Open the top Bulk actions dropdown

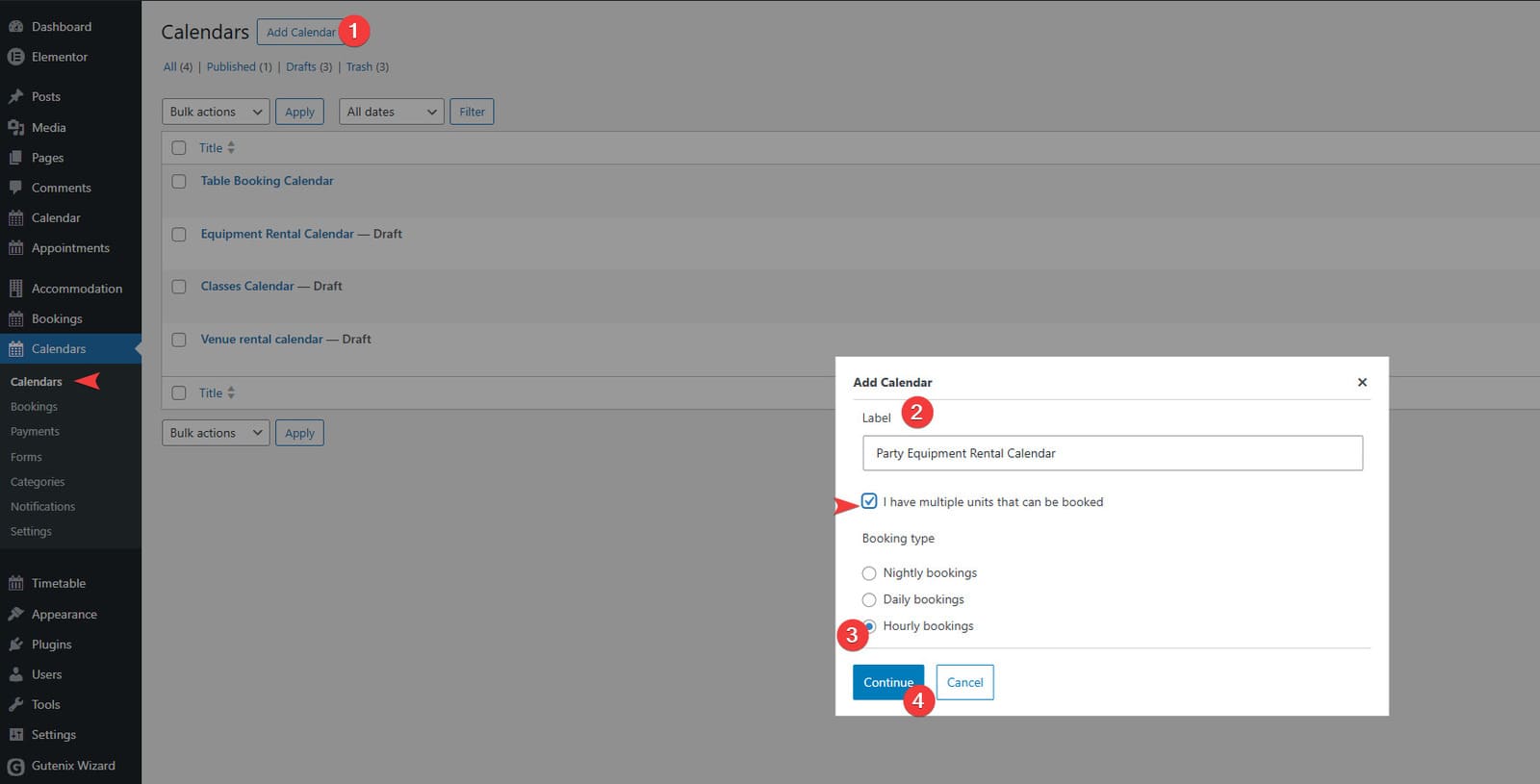click(x=216, y=112)
